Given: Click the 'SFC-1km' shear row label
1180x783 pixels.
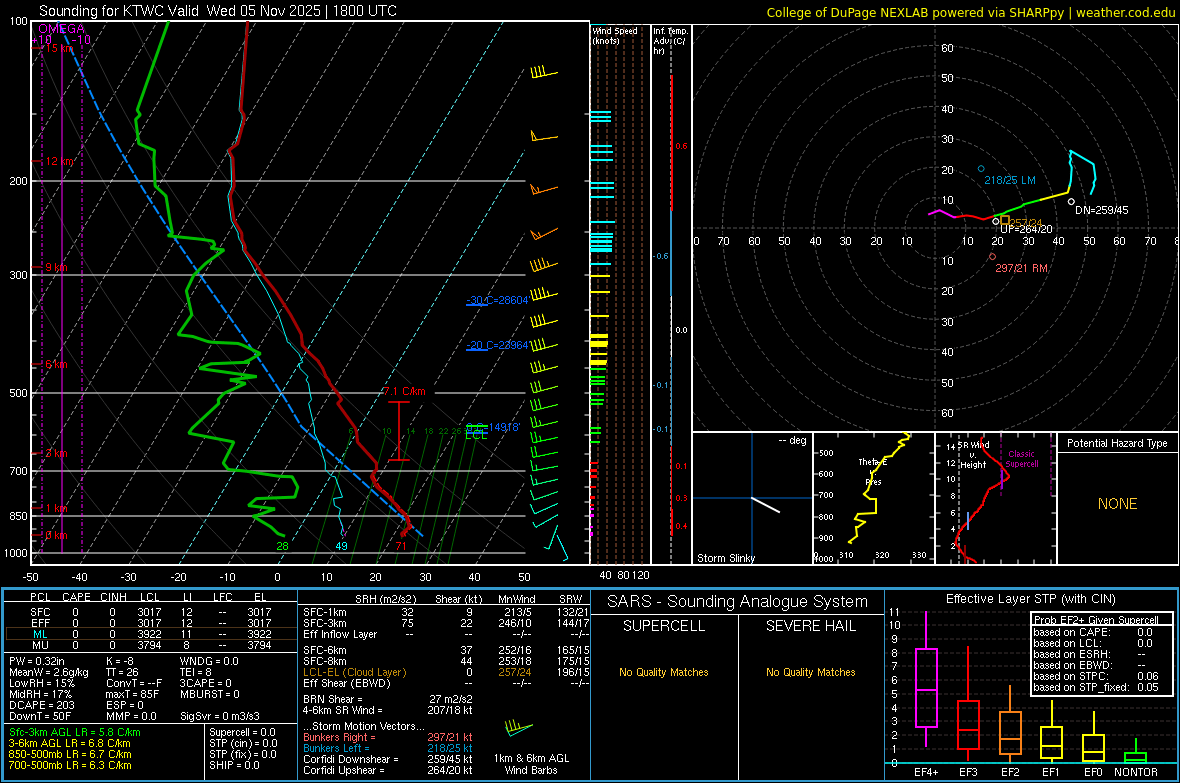Looking at the screenshot, I should [x=325, y=612].
